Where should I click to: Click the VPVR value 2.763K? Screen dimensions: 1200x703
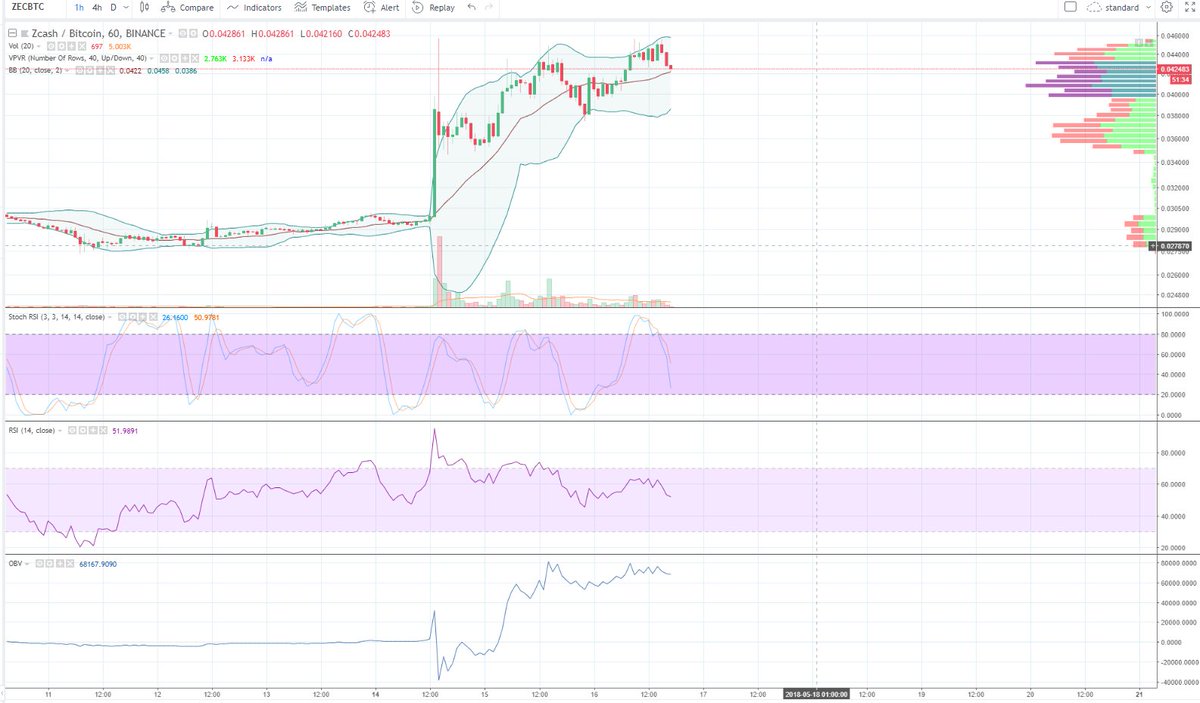[215, 58]
